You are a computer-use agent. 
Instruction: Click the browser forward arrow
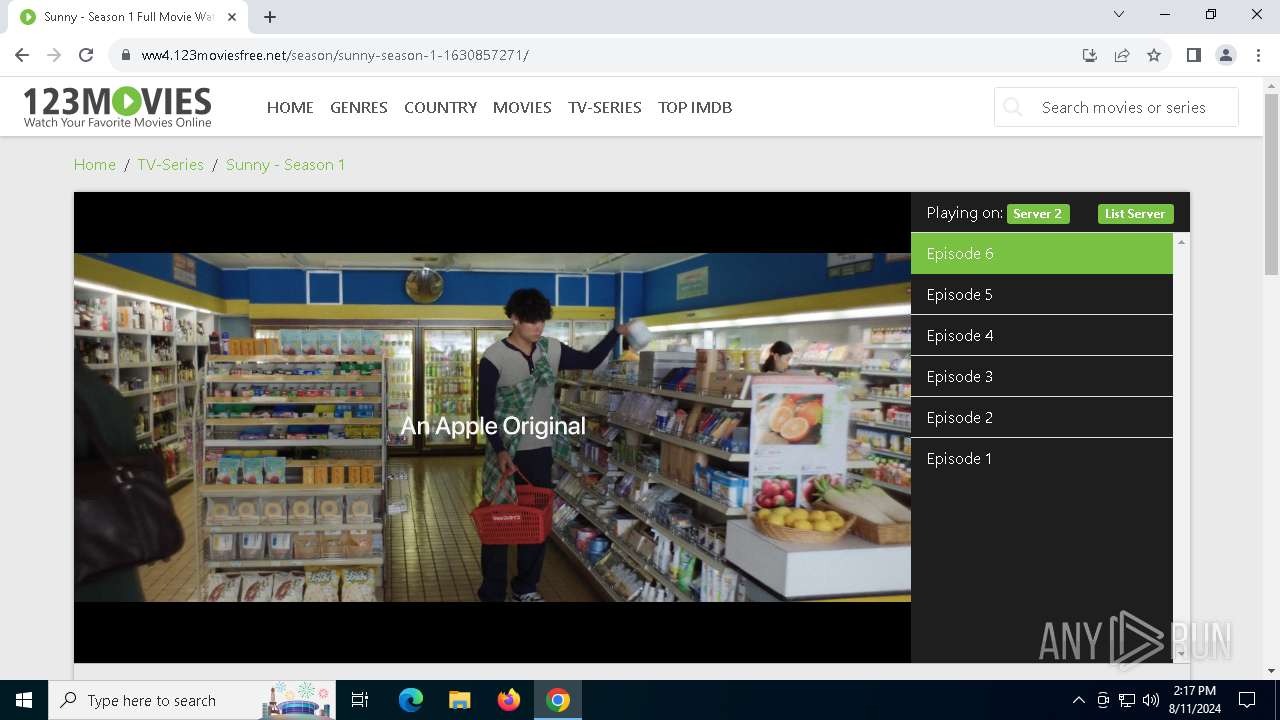click(54, 55)
